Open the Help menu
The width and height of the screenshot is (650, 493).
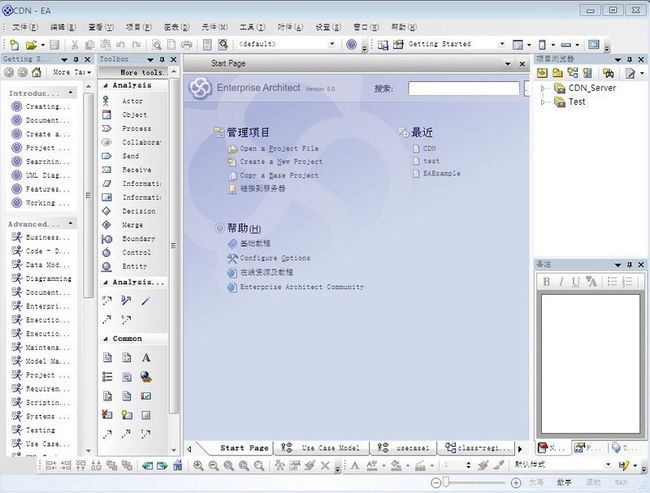click(404, 27)
